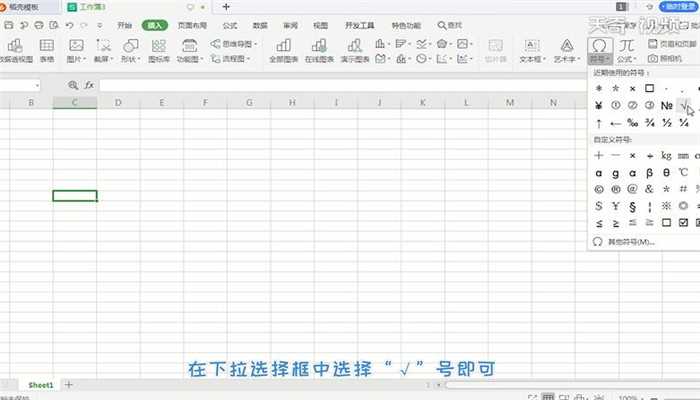Image resolution: width=700 pixels, height=400 pixels.
Task: Switch to the 开发工具 Developer tab
Action: pos(359,25)
